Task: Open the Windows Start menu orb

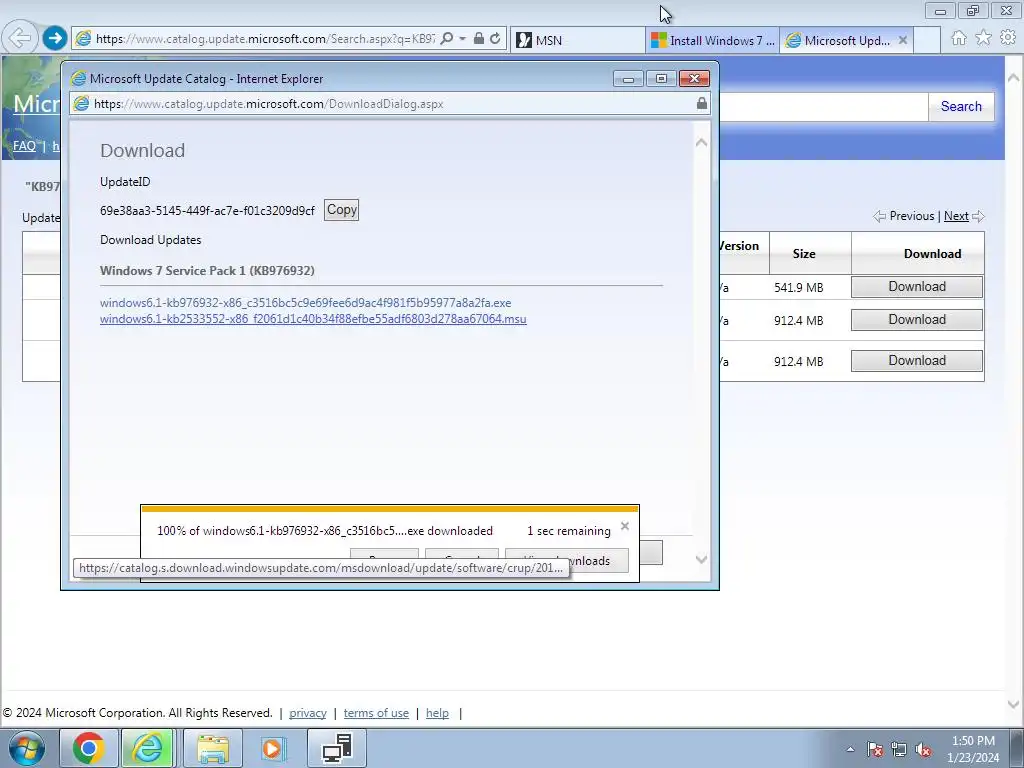Action: [x=27, y=748]
